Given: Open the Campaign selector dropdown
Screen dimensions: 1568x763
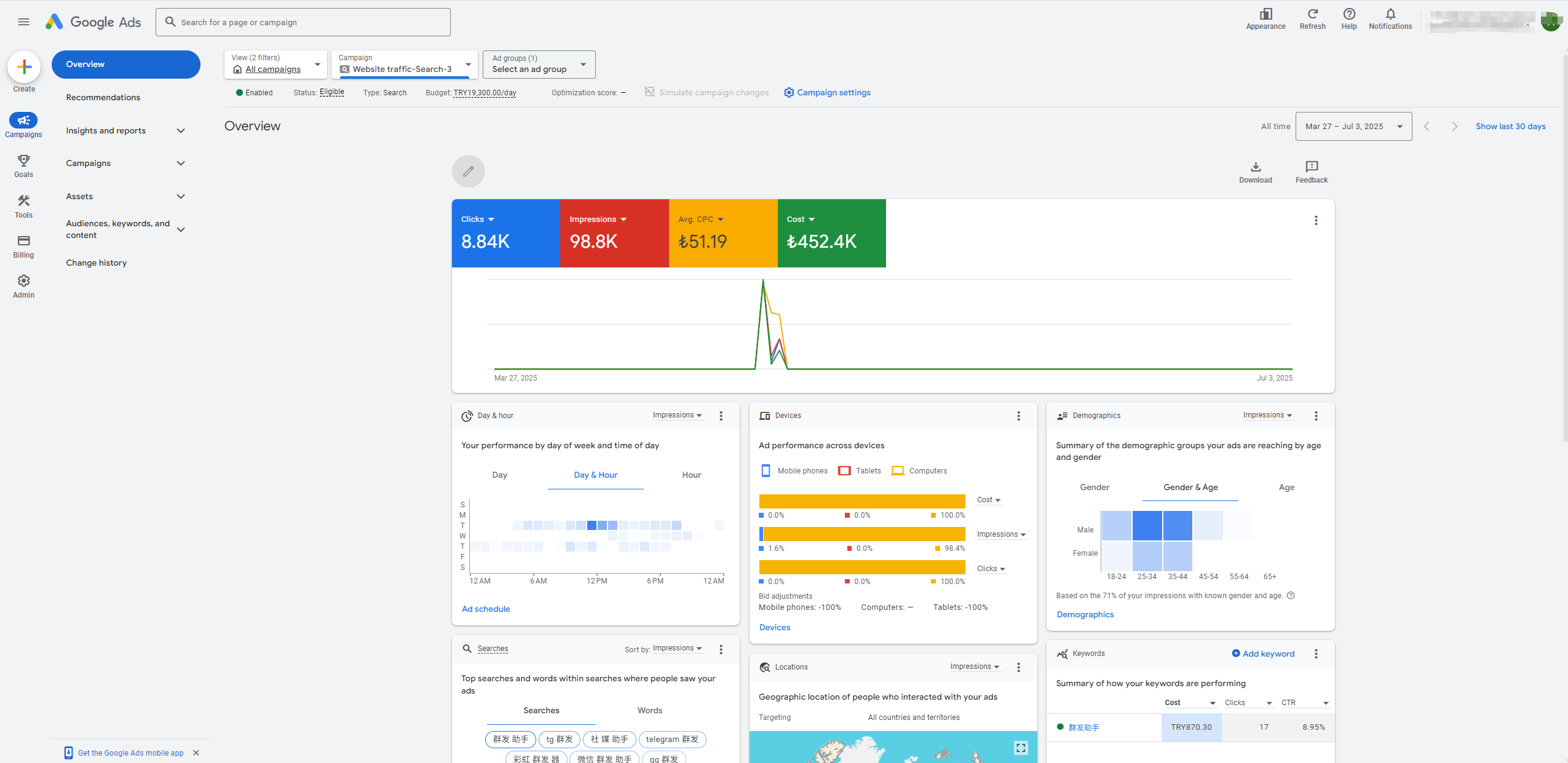Looking at the screenshot, I should point(405,64).
